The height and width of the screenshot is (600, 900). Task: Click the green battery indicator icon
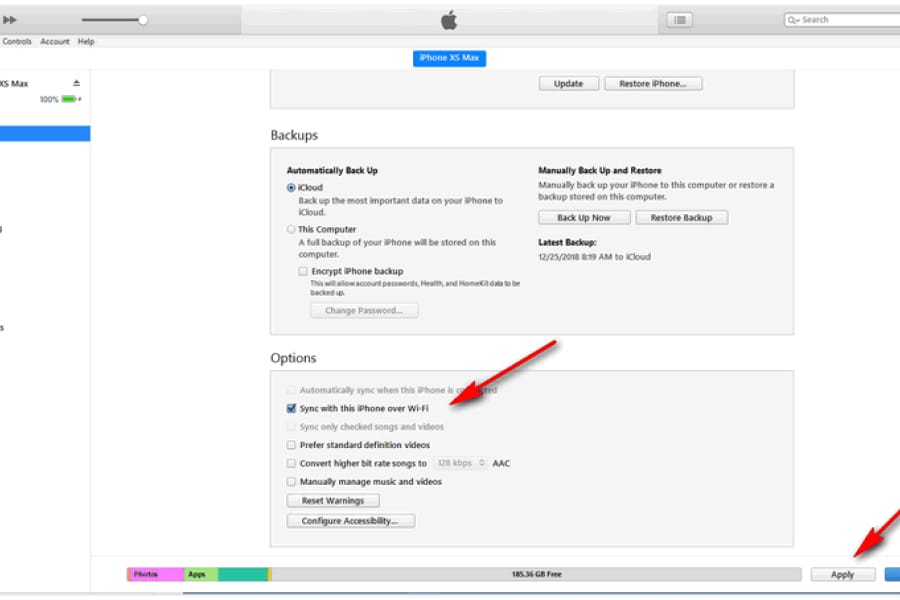pyautogui.click(x=70, y=99)
